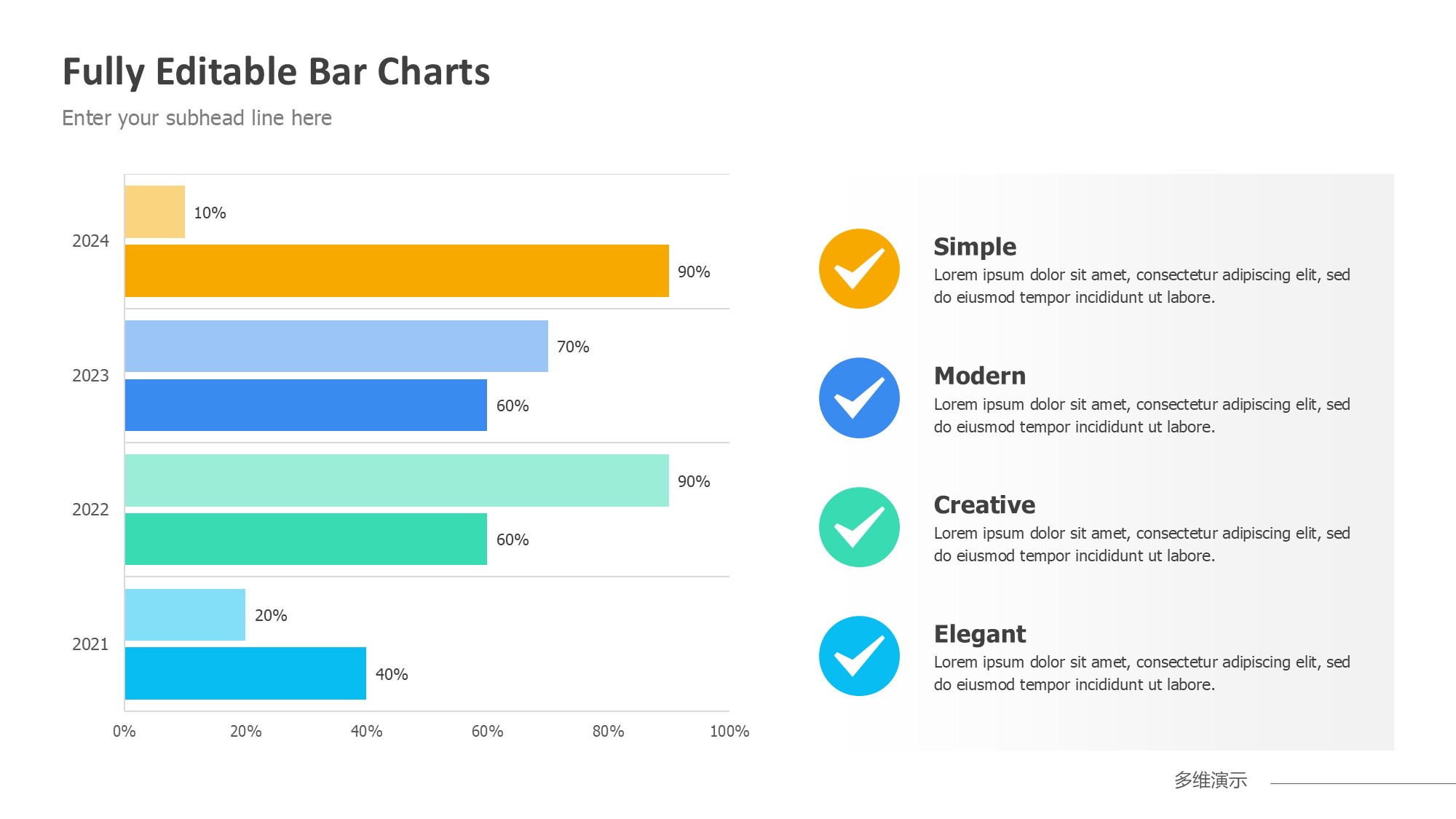Select the 2021 bright cyan 40% bar
Screen dimensions: 1456x819
click(245, 673)
